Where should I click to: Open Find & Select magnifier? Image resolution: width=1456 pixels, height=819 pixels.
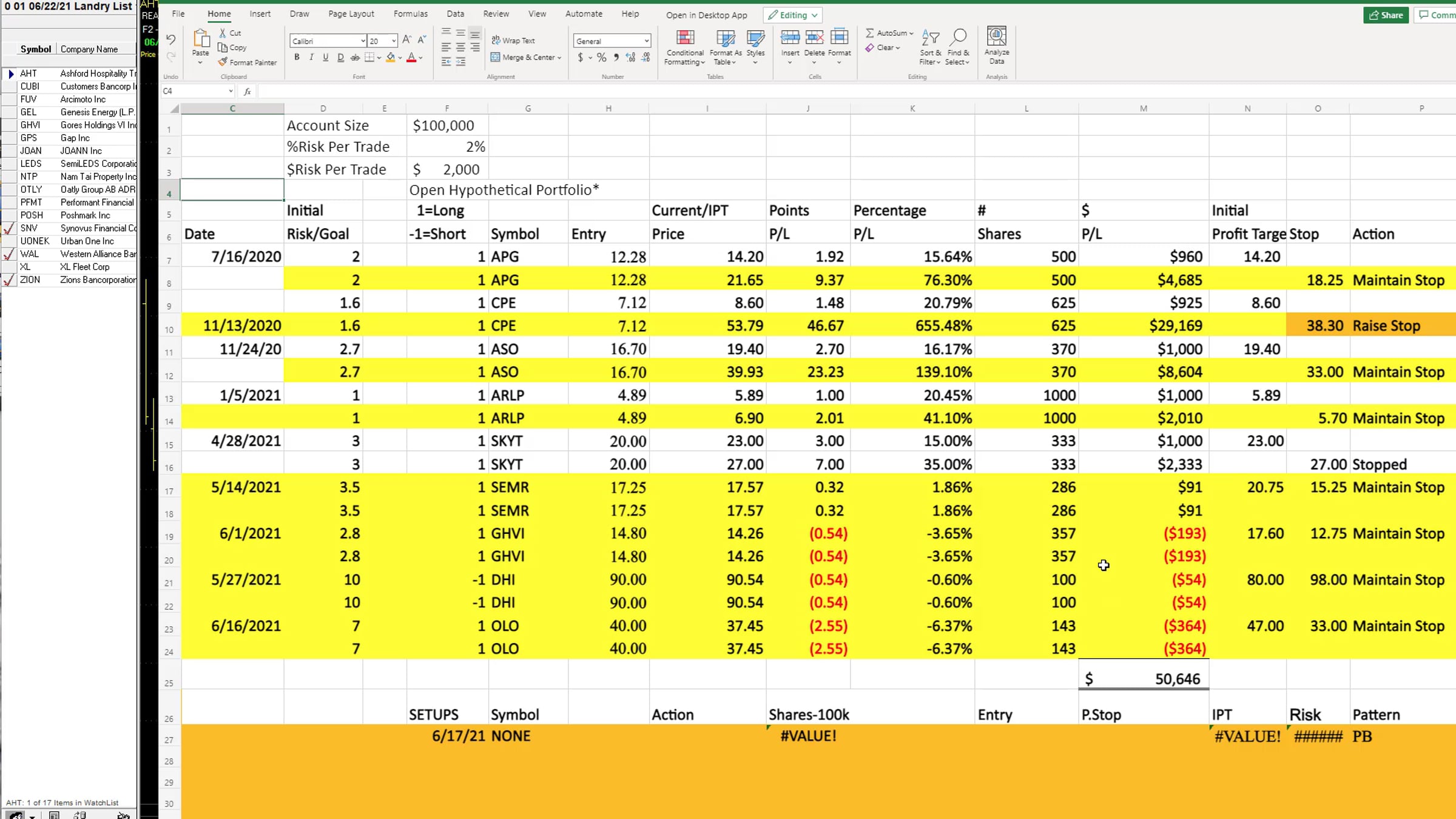click(958, 47)
